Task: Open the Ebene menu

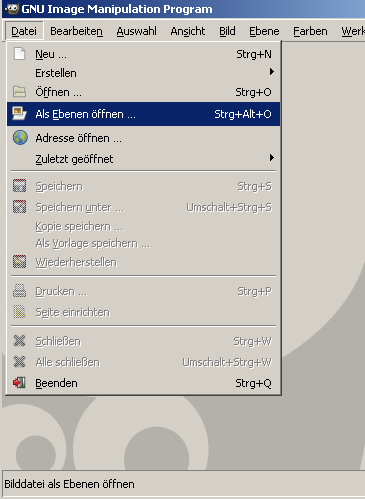Action: tap(264, 31)
